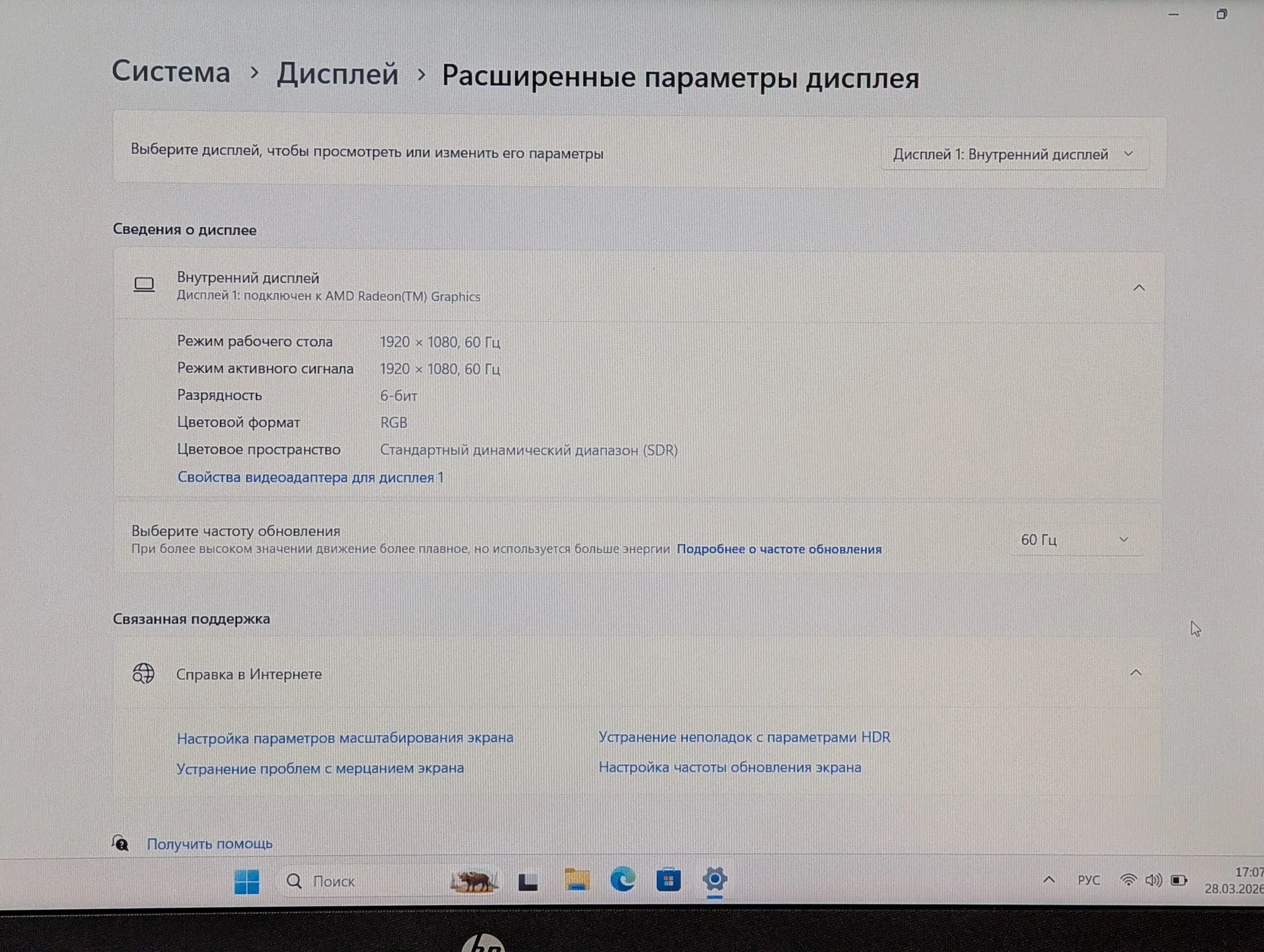Open Настройка частоты обновления экрана link
Image resolution: width=1264 pixels, height=952 pixels.
point(729,767)
